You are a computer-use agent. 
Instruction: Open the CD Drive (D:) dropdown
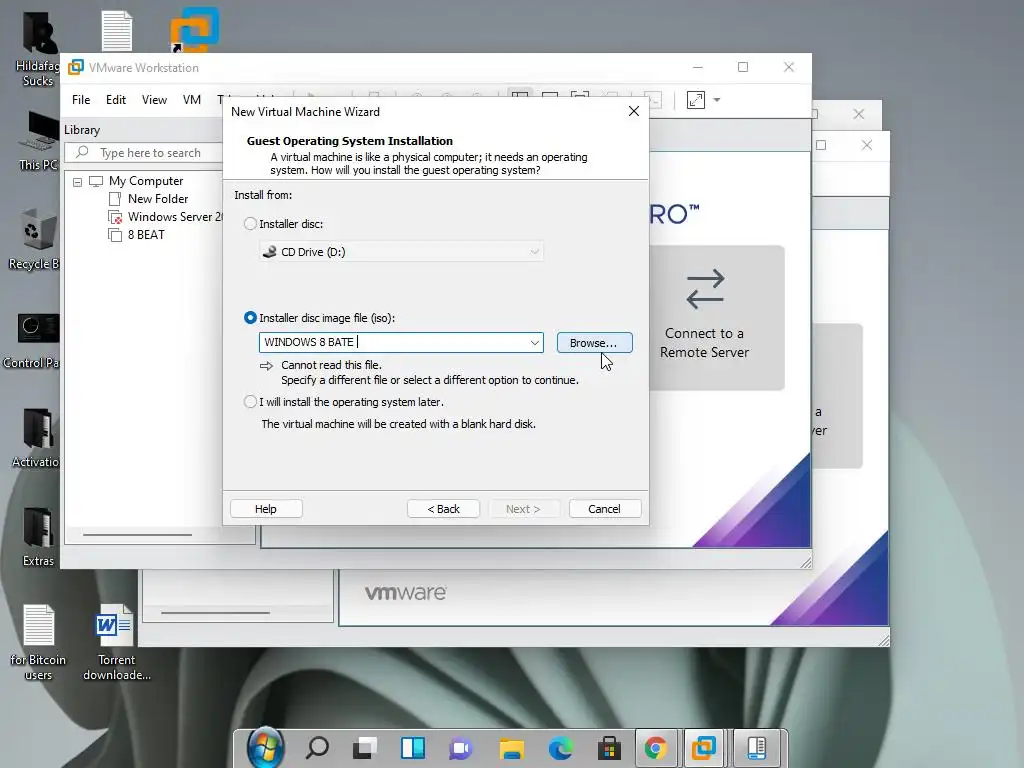point(401,251)
